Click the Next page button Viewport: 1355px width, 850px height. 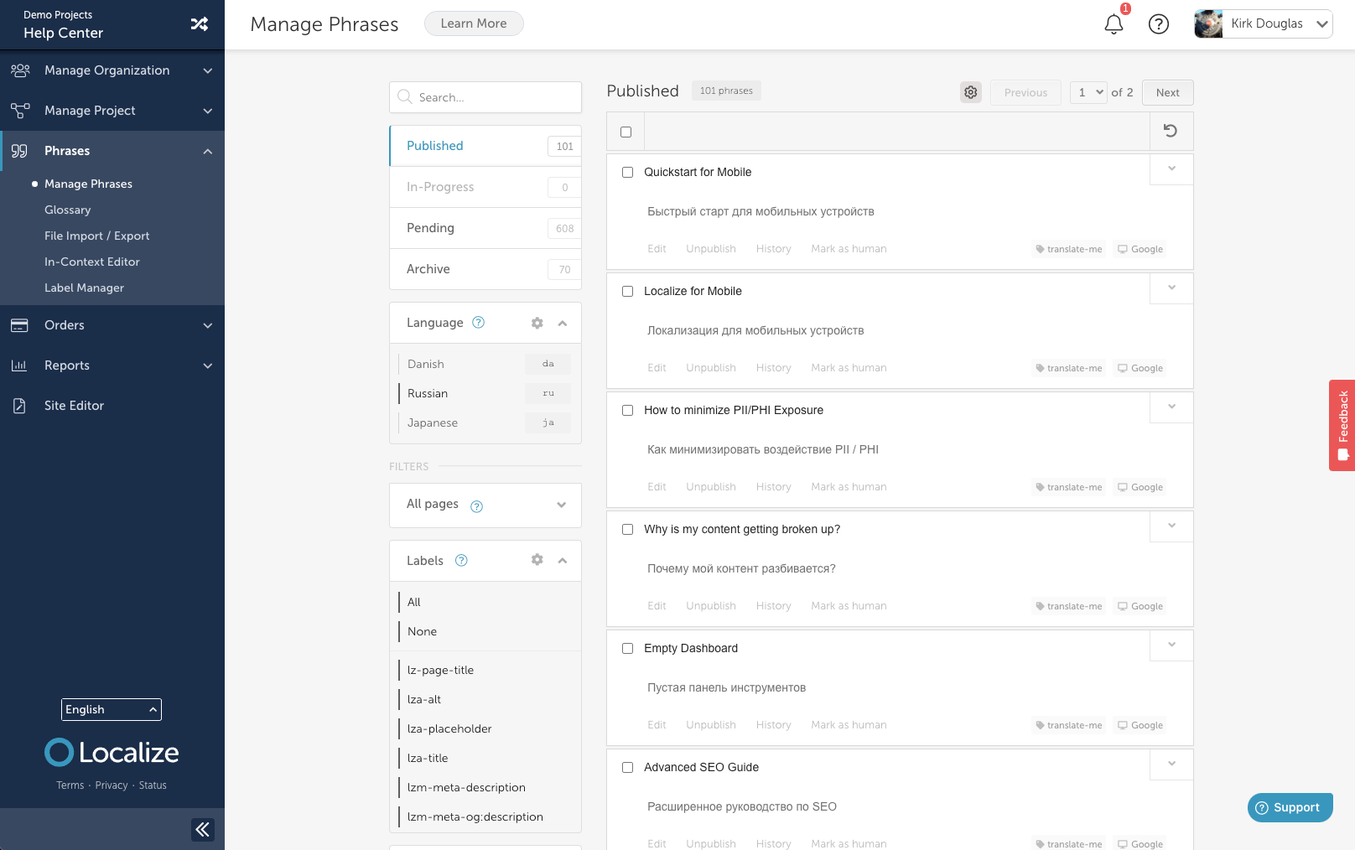[x=1167, y=92]
